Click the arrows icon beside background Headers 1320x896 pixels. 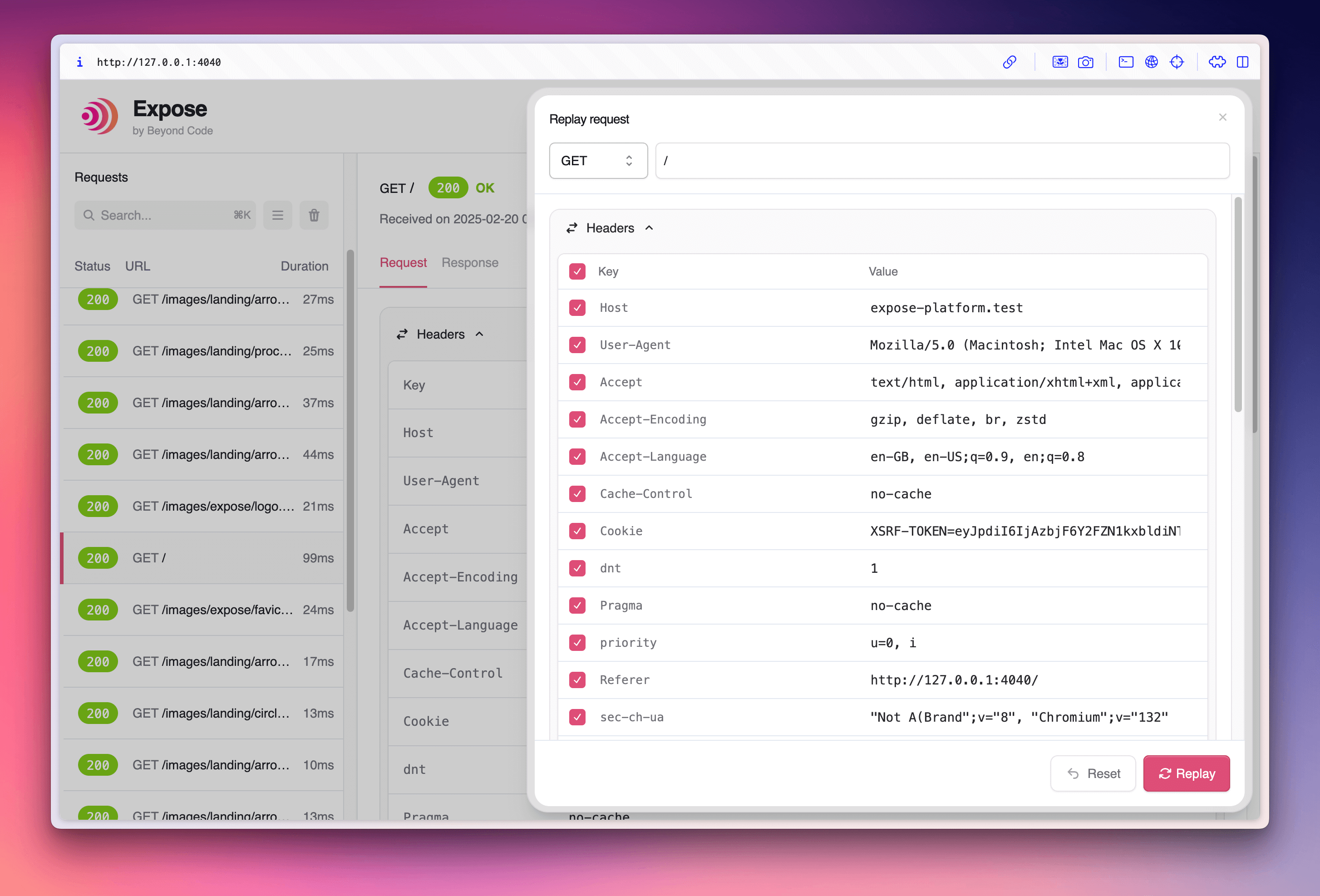click(402, 334)
